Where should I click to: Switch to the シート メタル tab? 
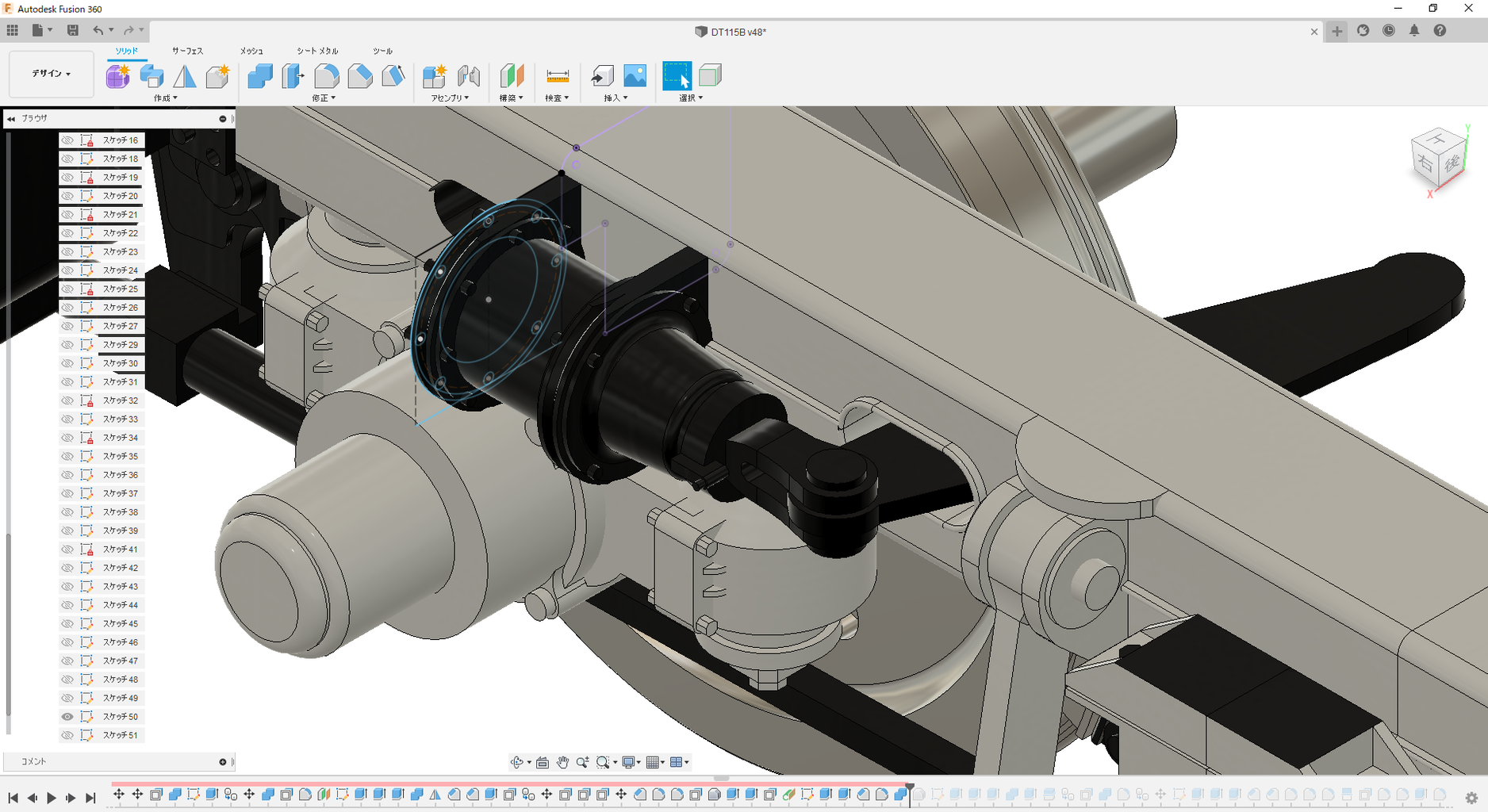[x=317, y=51]
